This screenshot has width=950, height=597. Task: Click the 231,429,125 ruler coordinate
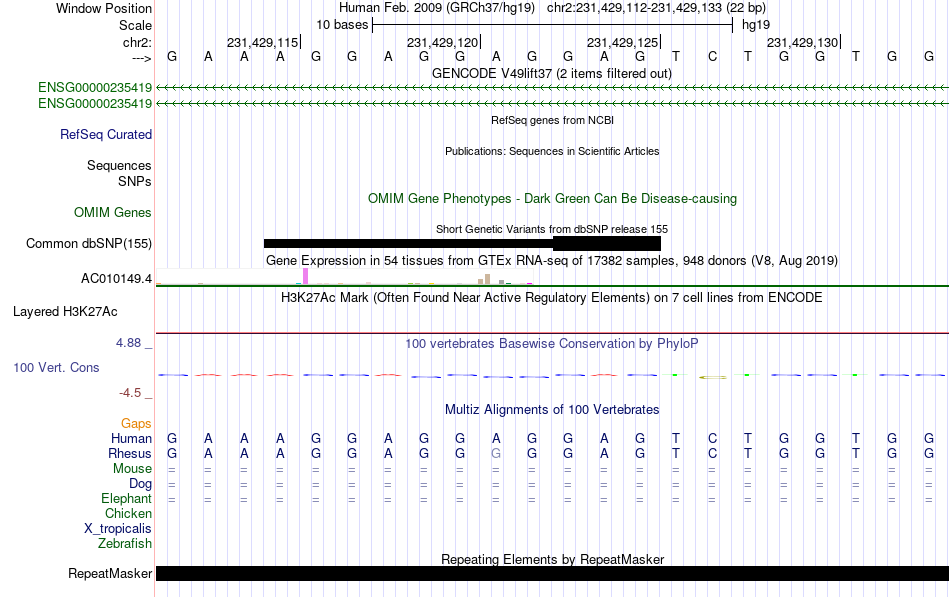622,42
